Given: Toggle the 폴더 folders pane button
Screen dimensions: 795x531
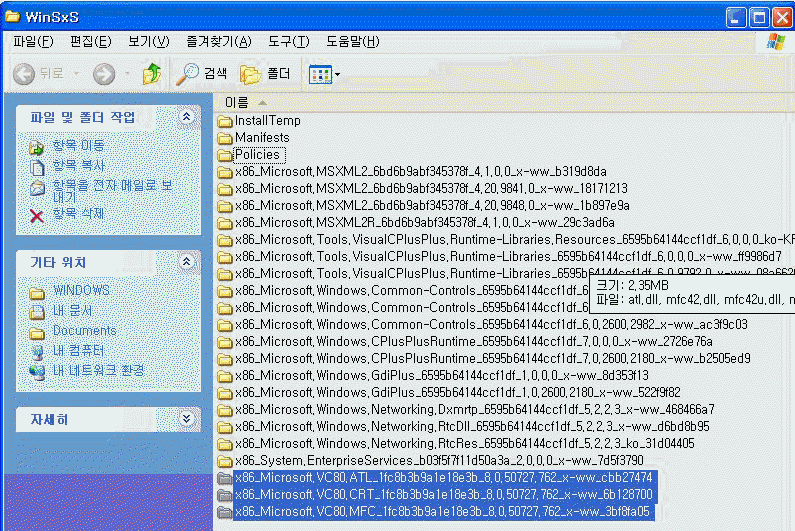Looking at the screenshot, I should 265,74.
